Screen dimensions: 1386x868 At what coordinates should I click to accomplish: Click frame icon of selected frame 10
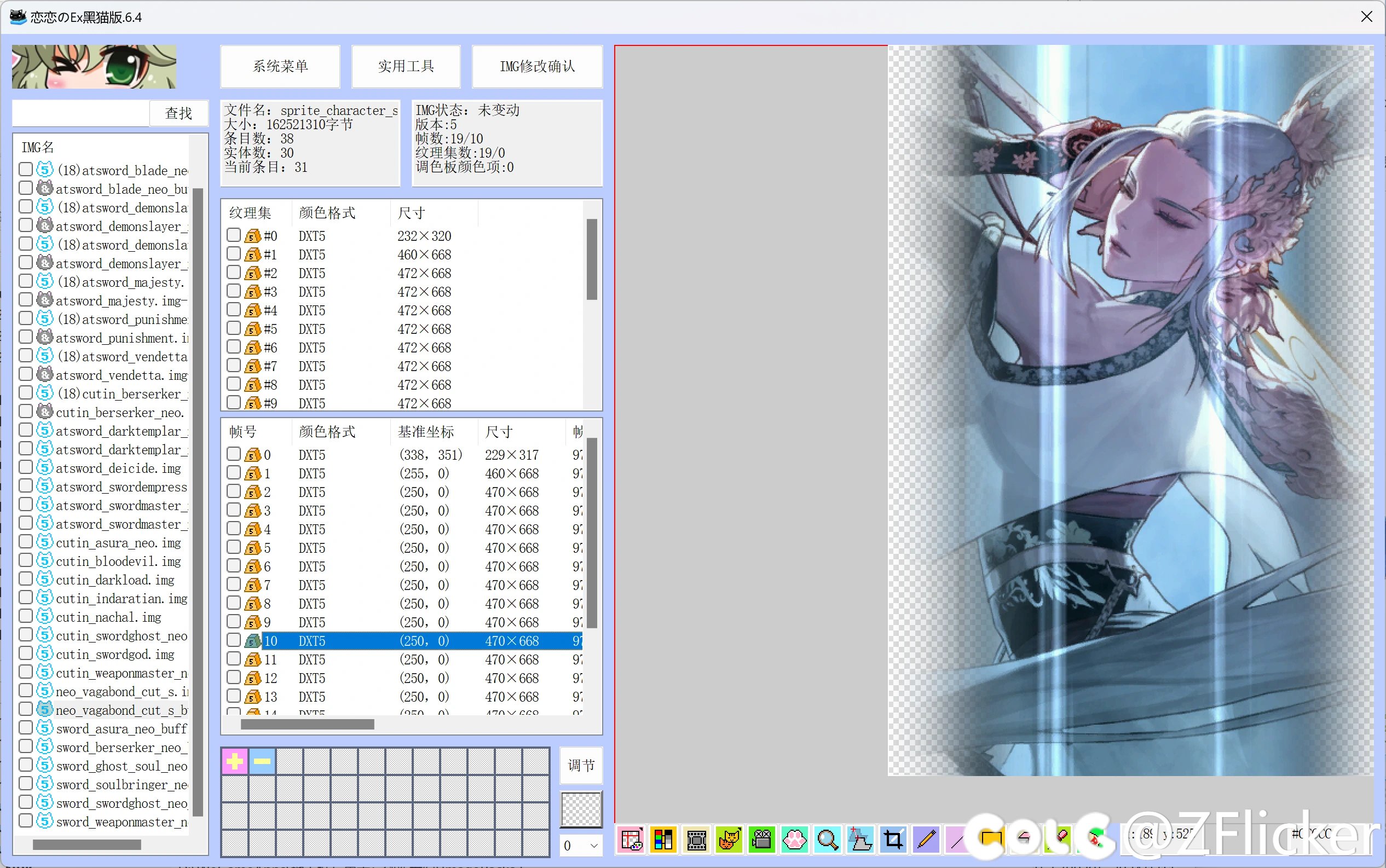click(x=253, y=641)
